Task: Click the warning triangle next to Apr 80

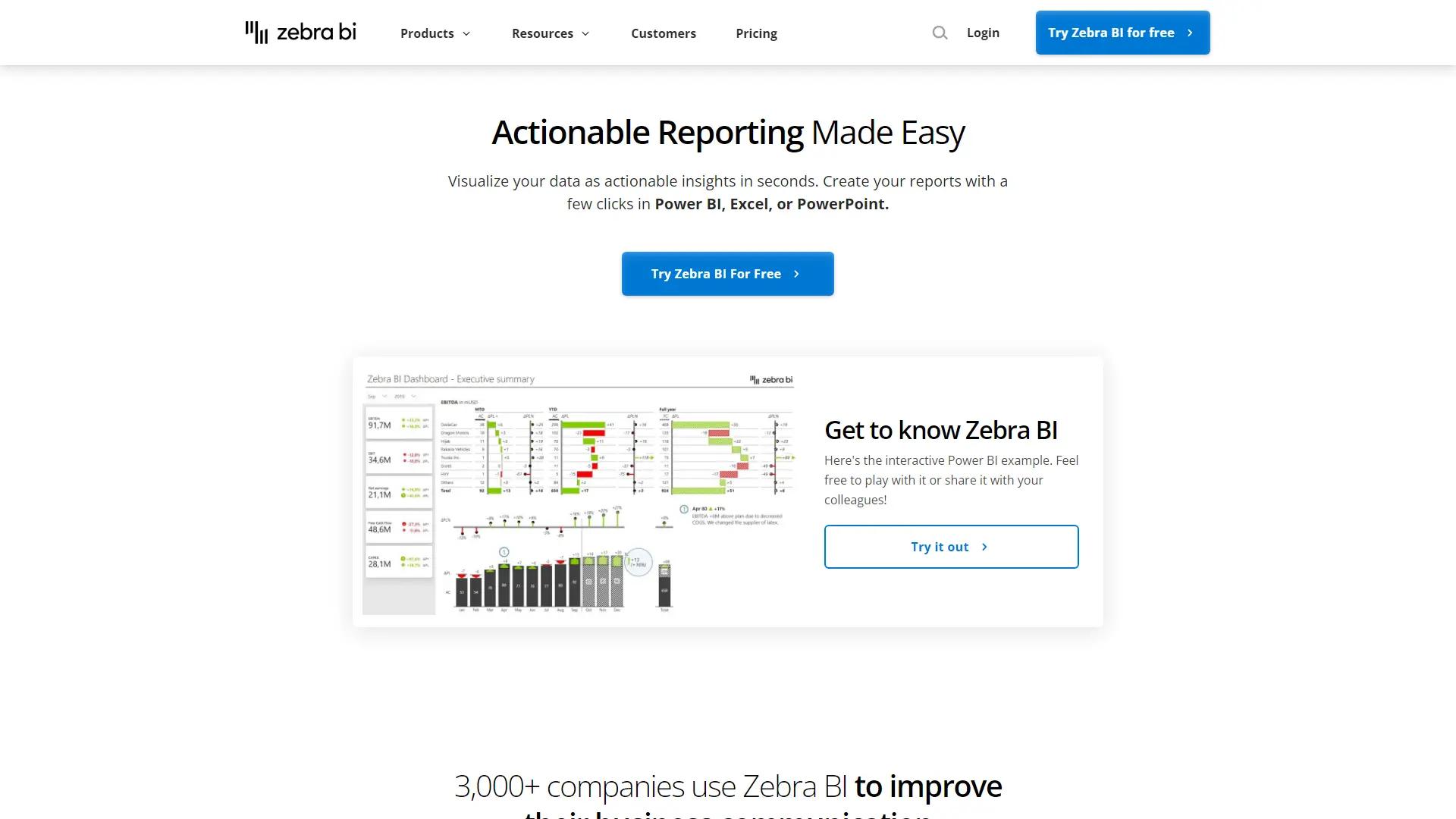Action: click(711, 509)
